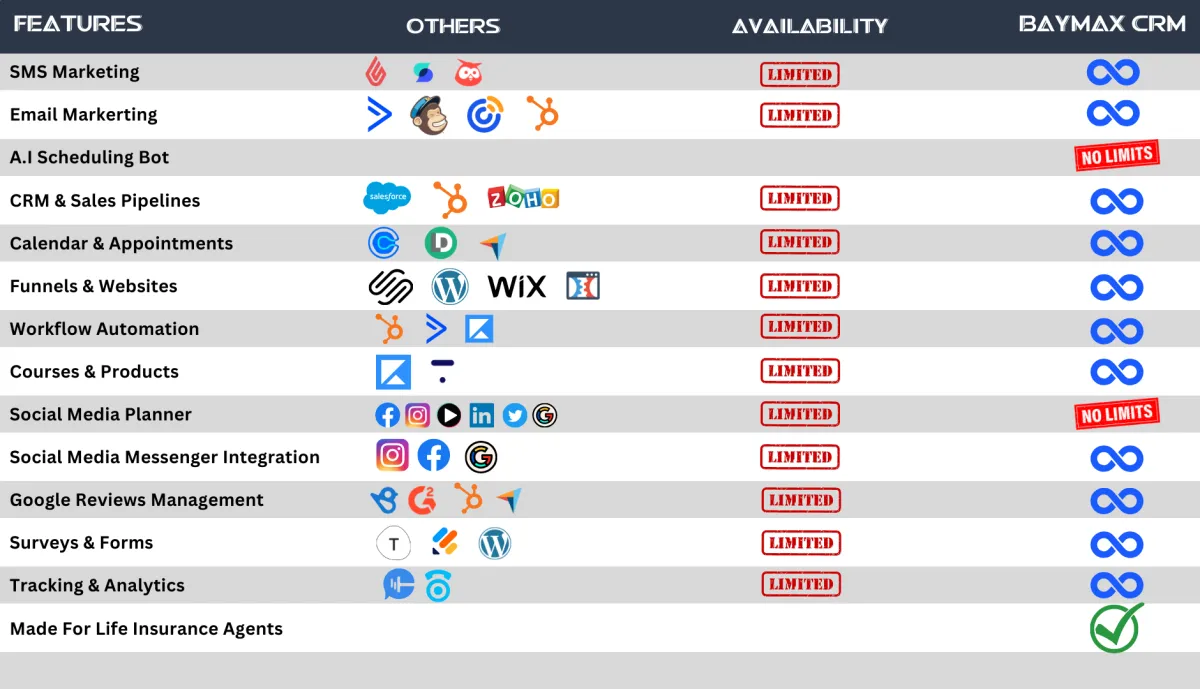Click the Salesforce cloud logo

(387, 198)
